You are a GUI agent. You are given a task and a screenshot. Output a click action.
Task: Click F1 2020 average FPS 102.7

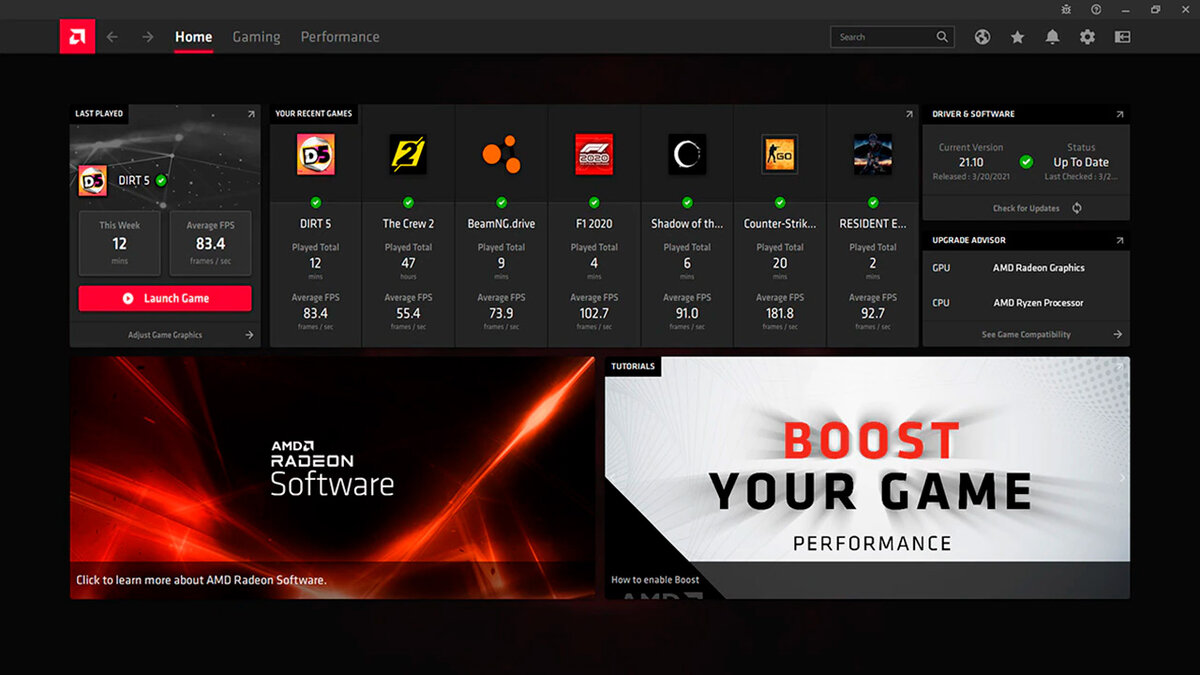[594, 313]
